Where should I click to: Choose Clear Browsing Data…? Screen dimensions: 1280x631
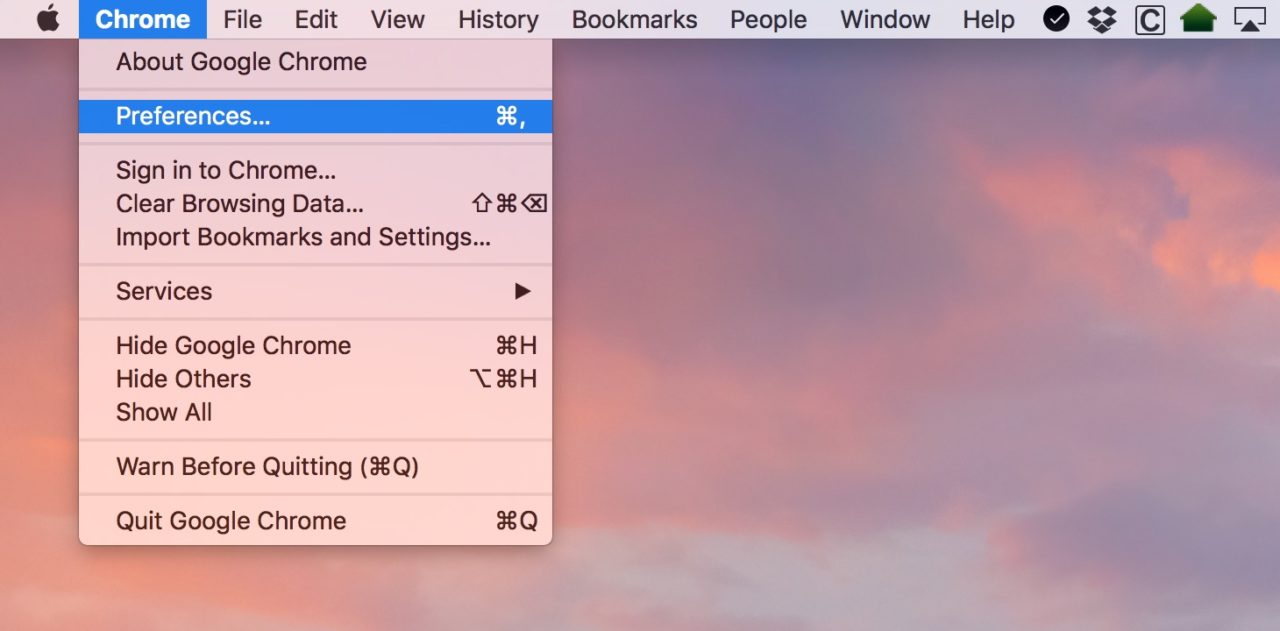[315, 204]
